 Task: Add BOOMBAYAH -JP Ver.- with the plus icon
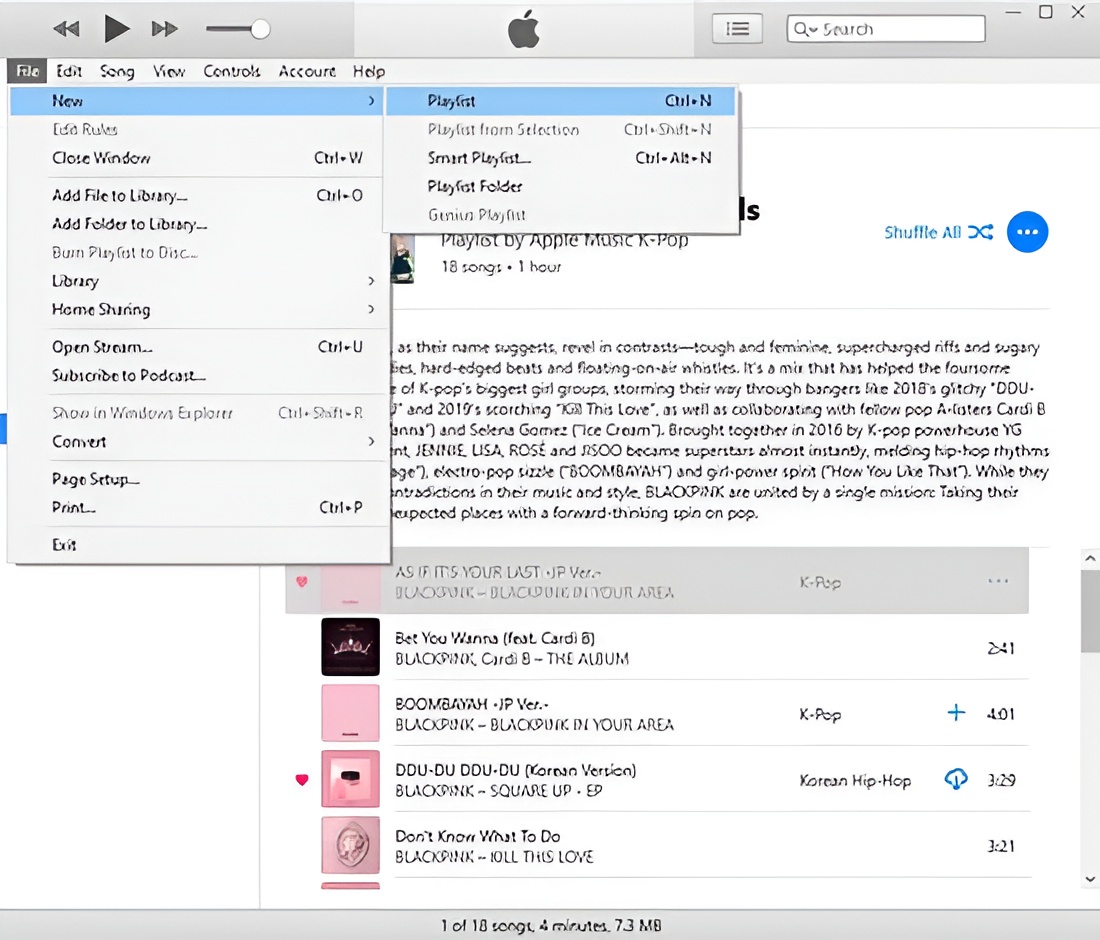(956, 713)
